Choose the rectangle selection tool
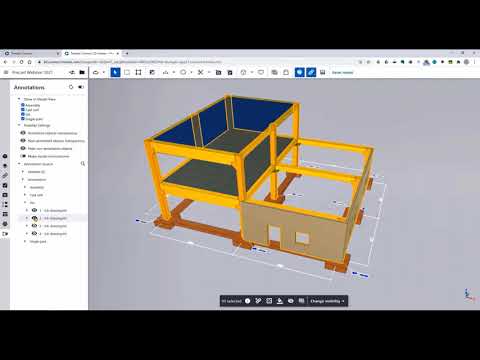Image resolution: width=480 pixels, height=360 pixels. point(127,72)
